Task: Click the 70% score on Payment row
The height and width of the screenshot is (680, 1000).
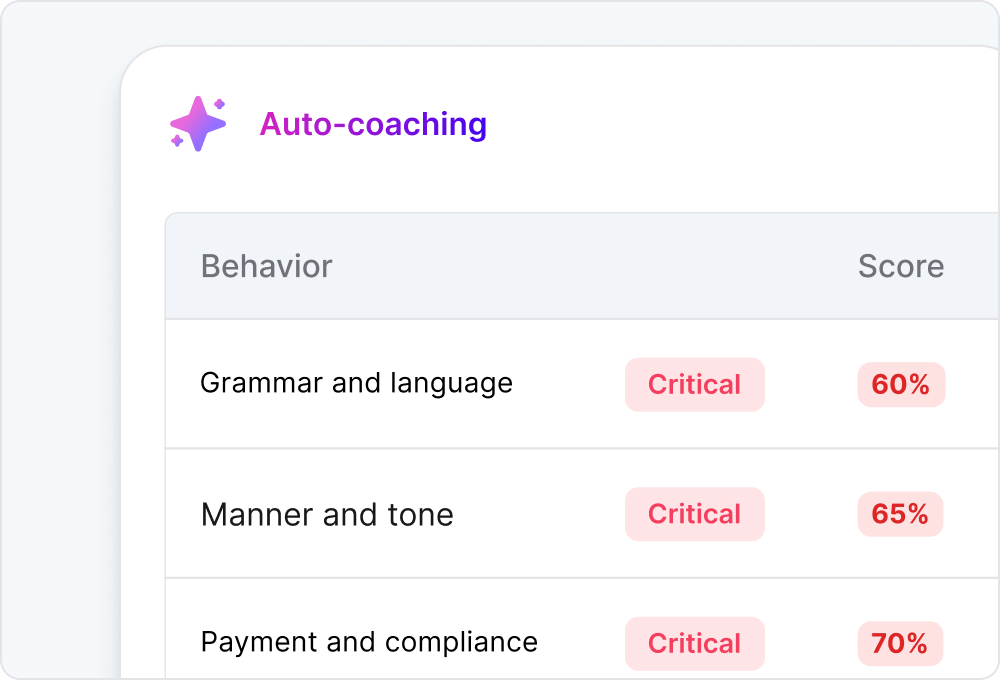Action: click(x=900, y=644)
